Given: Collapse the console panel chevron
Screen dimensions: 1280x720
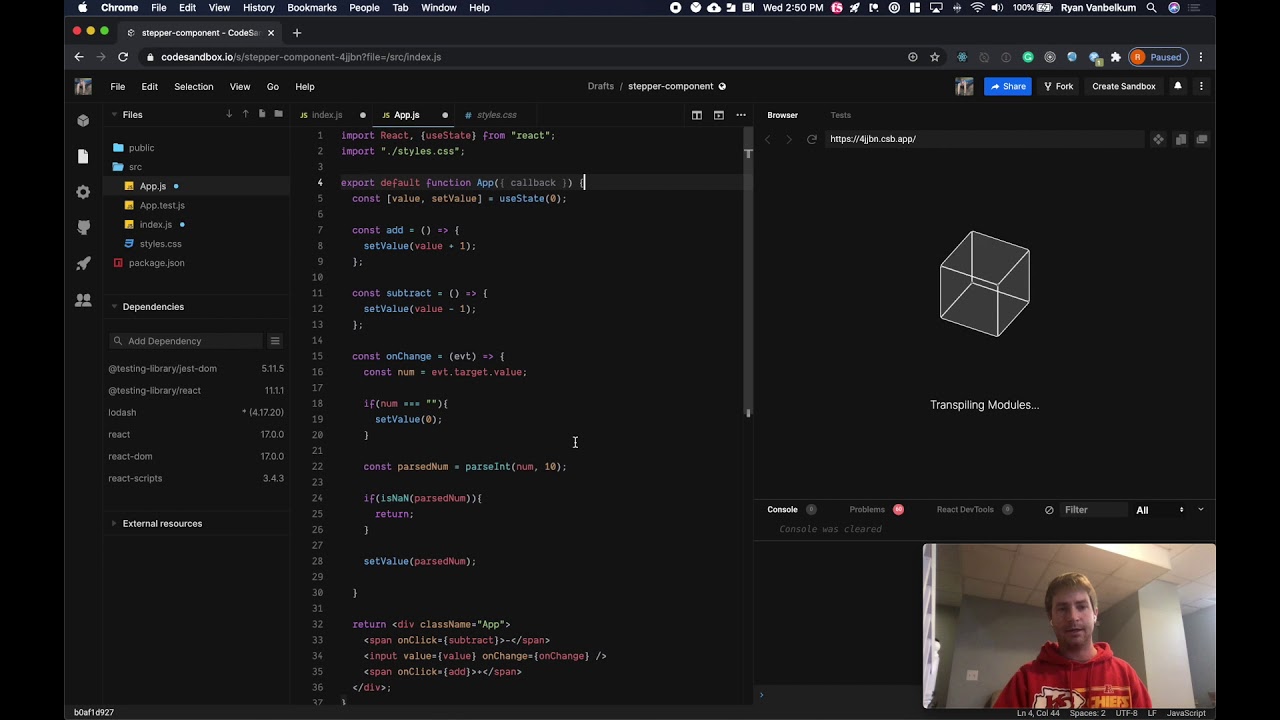Looking at the screenshot, I should 1201,510.
